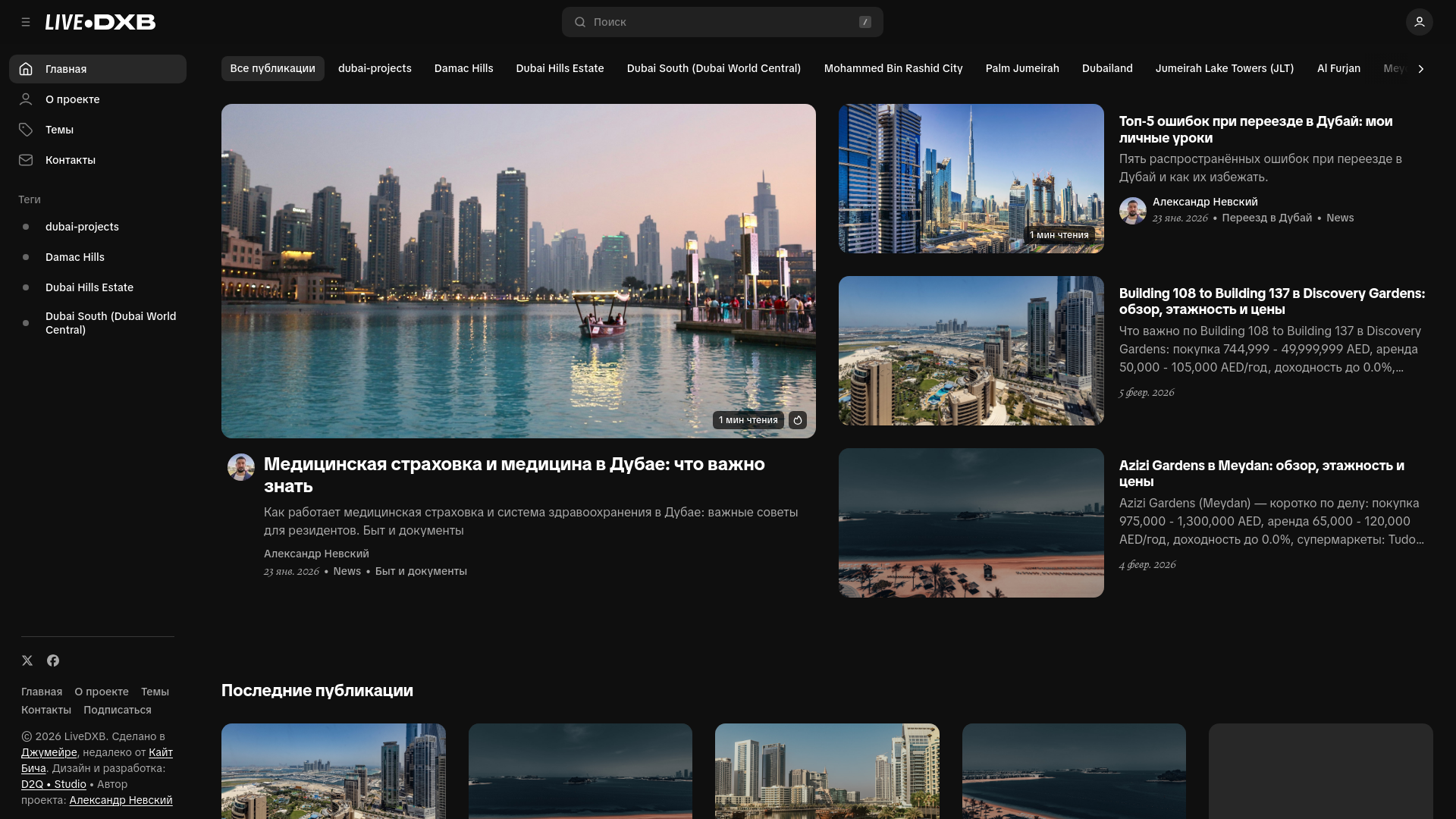
Task: Expand tag bar with right chevron arrow
Action: point(1420,69)
